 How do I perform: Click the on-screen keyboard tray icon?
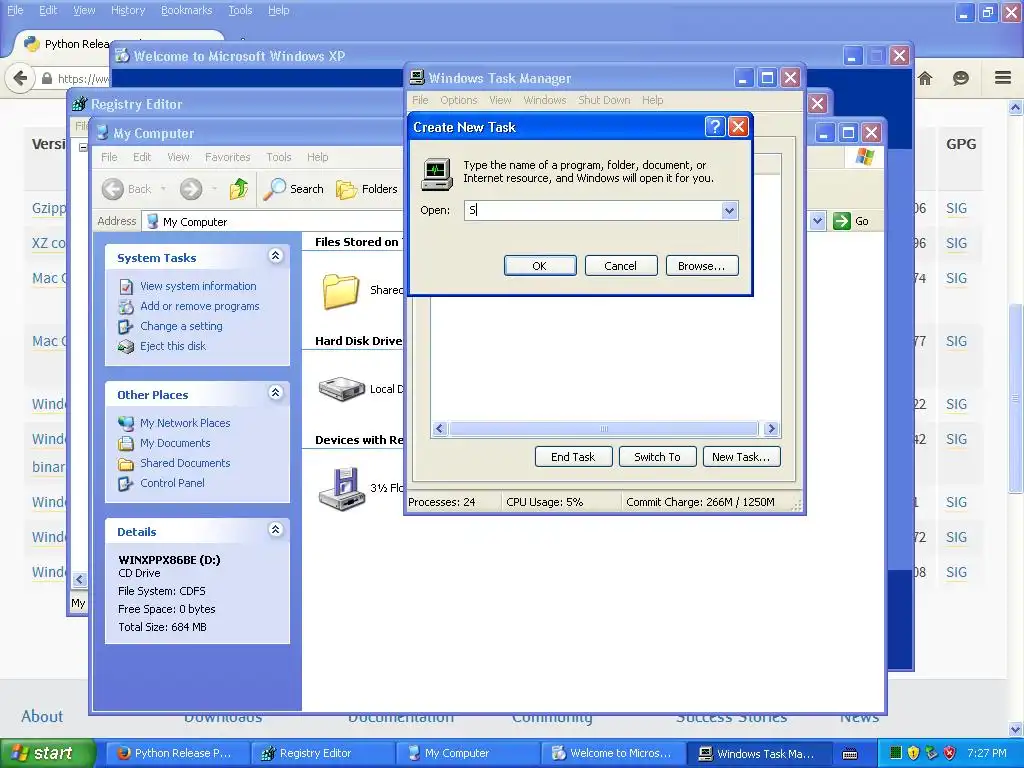click(x=850, y=754)
